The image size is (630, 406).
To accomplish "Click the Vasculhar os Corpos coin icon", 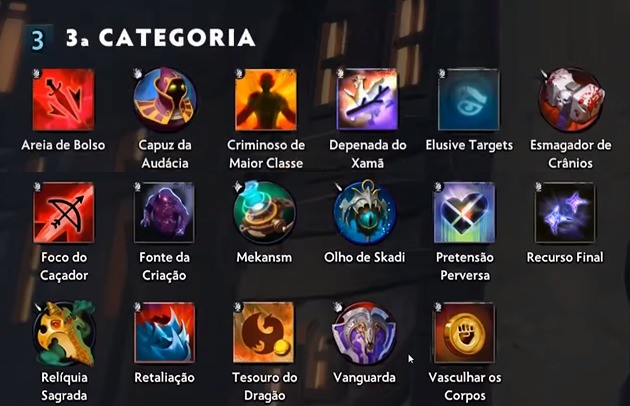I will pos(464,333).
